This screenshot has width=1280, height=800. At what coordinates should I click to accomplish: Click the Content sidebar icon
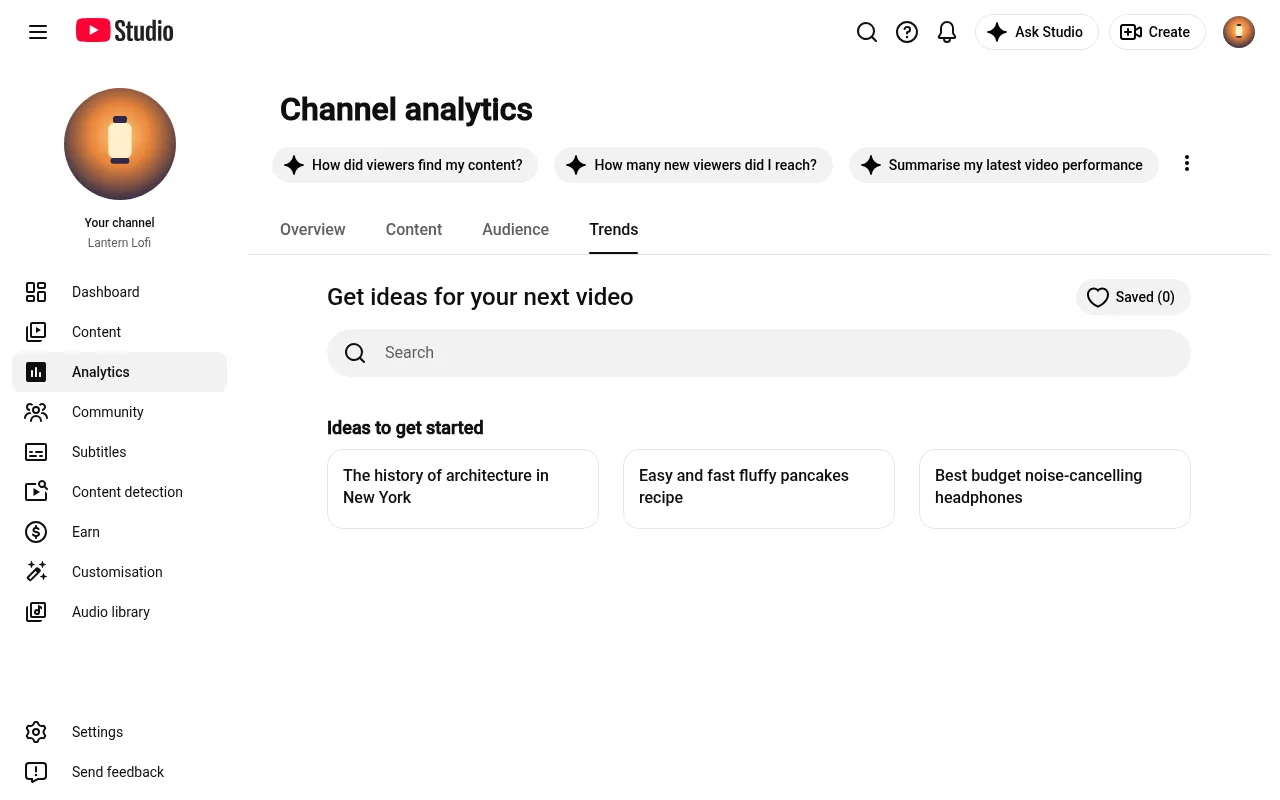36,332
